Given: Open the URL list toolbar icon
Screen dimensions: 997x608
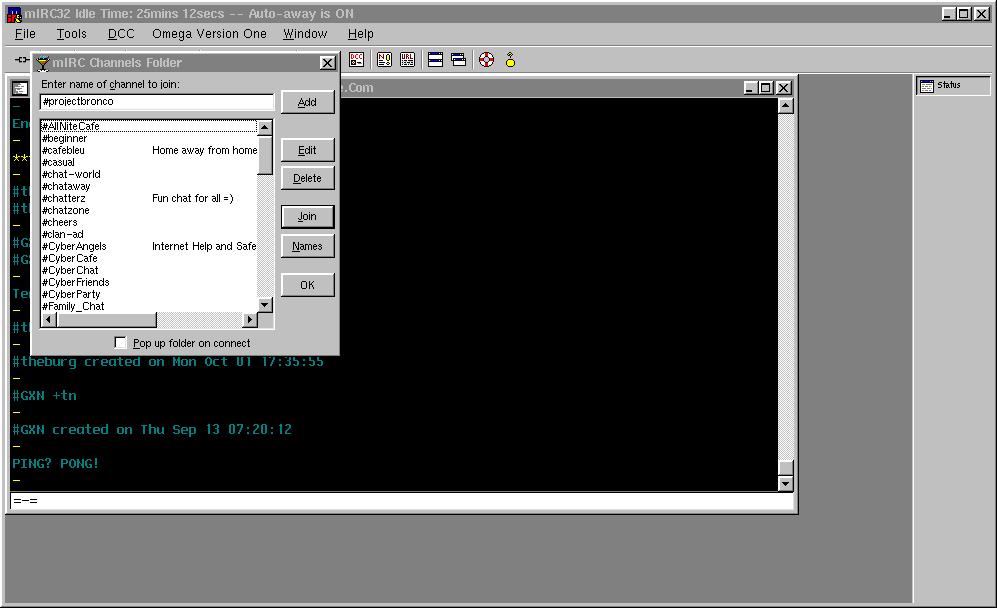Looking at the screenshot, I should 408,60.
